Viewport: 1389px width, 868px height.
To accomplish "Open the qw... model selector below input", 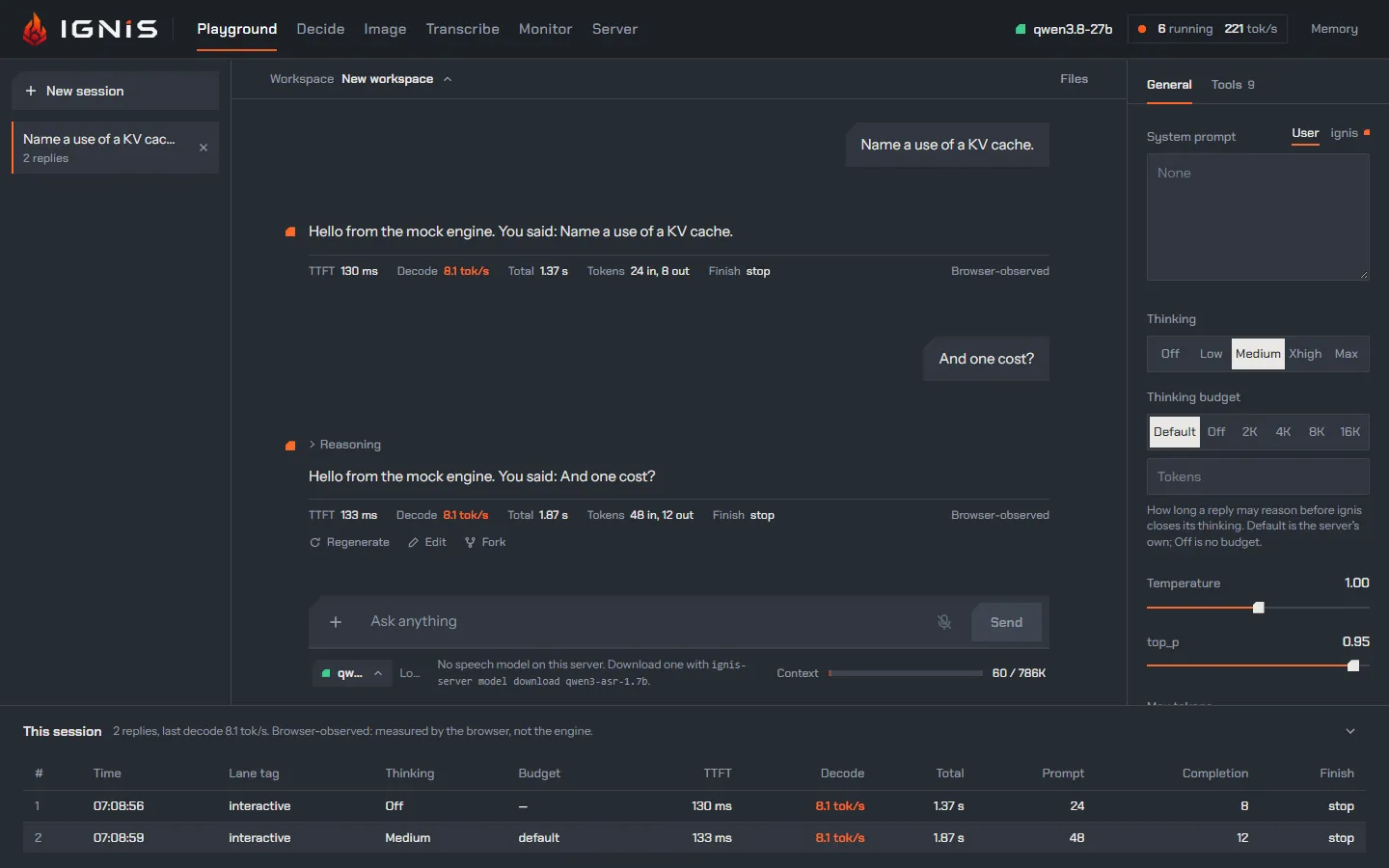I will tap(351, 673).
